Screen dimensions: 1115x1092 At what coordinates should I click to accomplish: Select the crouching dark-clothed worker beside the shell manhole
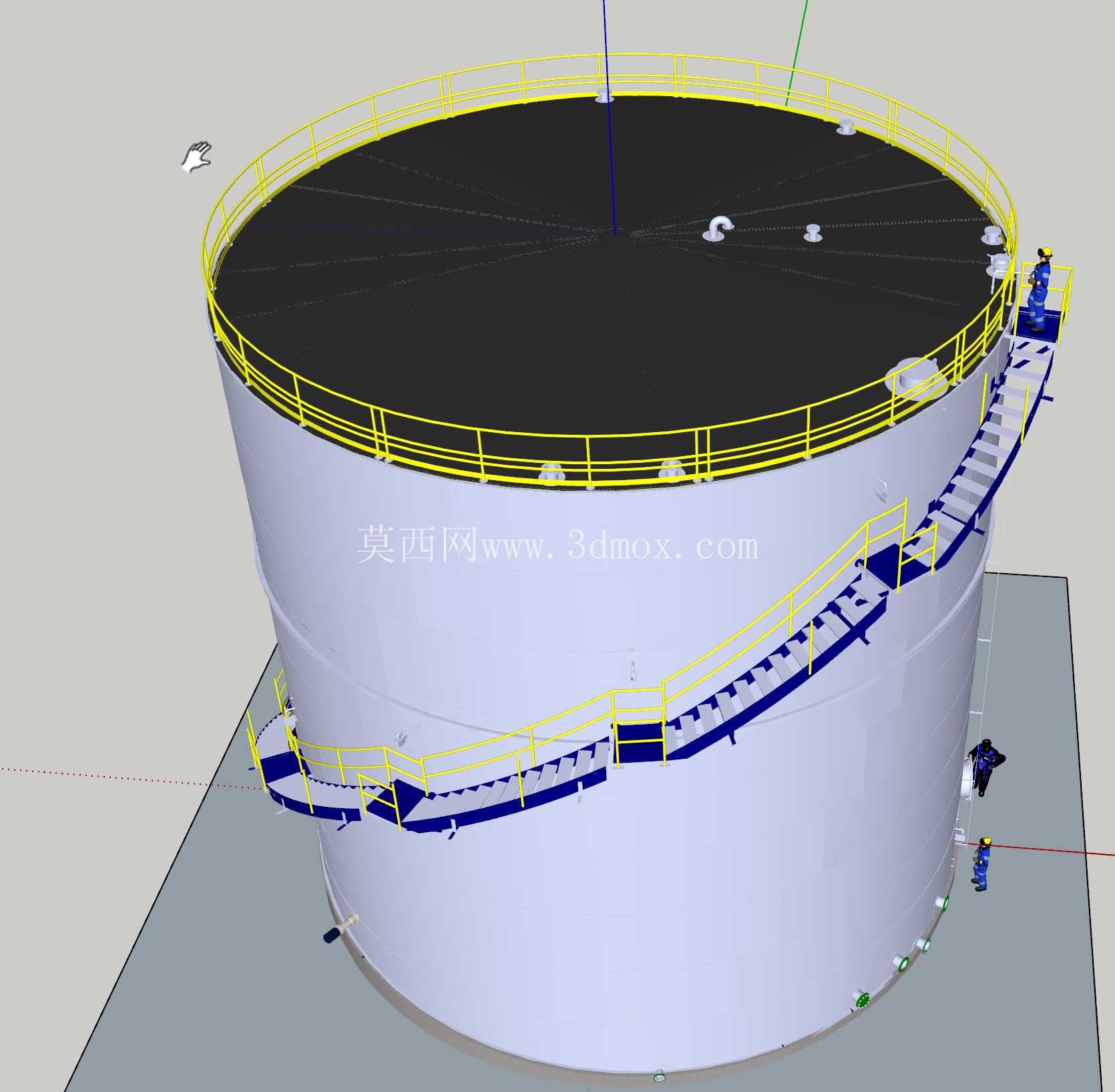[x=986, y=767]
